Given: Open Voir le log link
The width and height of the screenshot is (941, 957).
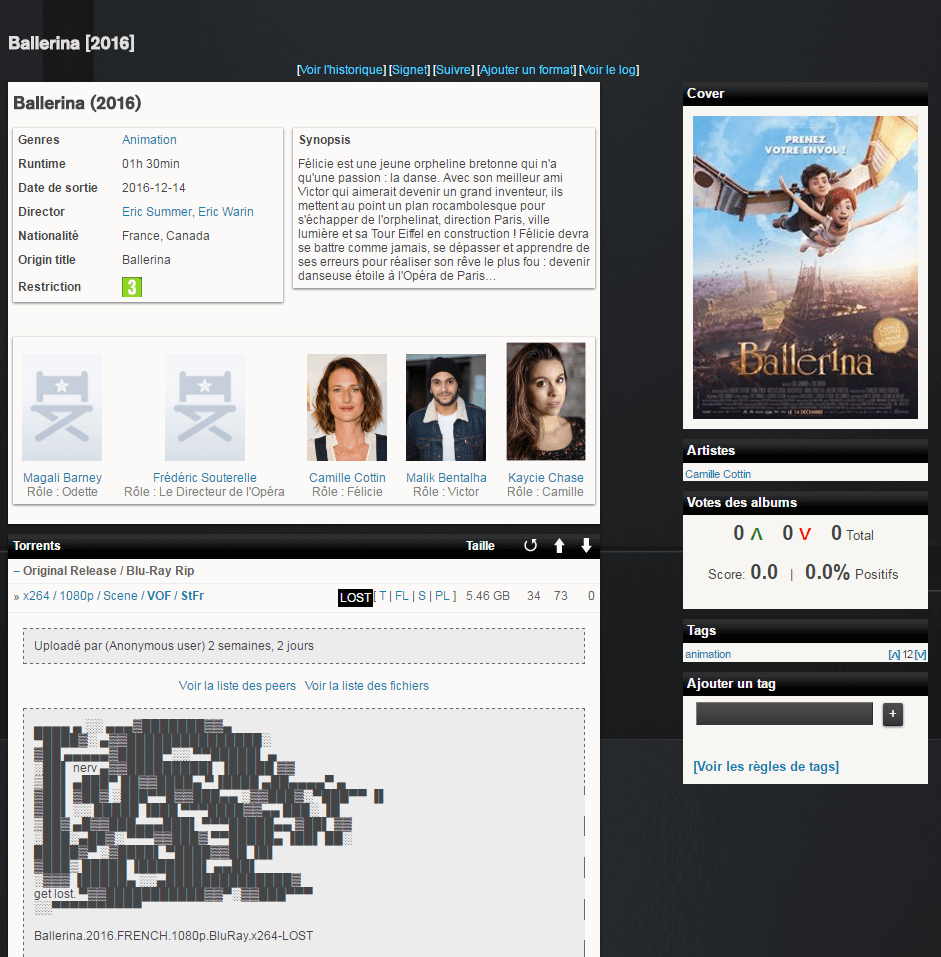Looking at the screenshot, I should point(609,70).
